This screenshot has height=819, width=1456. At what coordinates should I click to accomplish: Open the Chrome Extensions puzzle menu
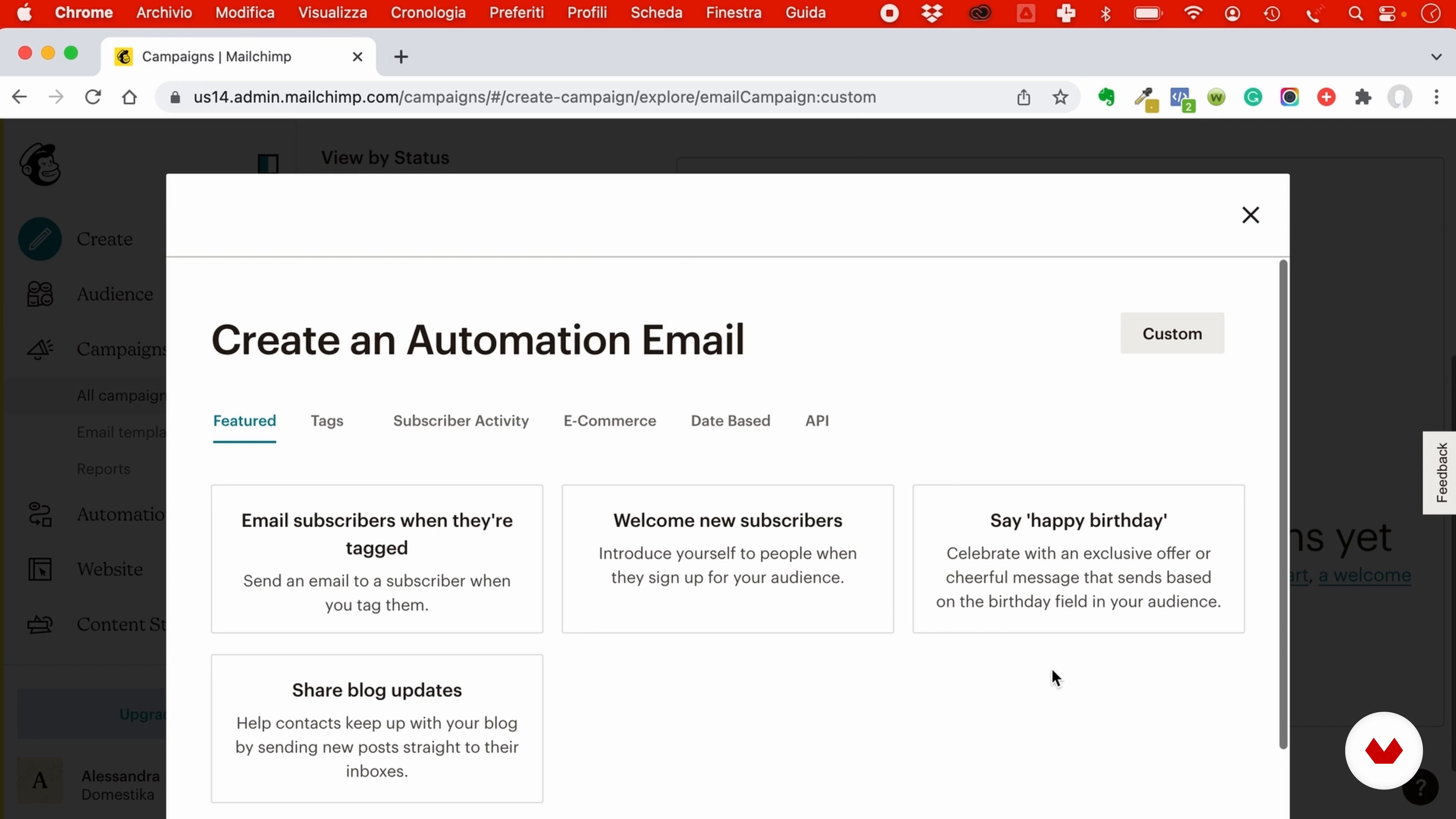tap(1363, 97)
